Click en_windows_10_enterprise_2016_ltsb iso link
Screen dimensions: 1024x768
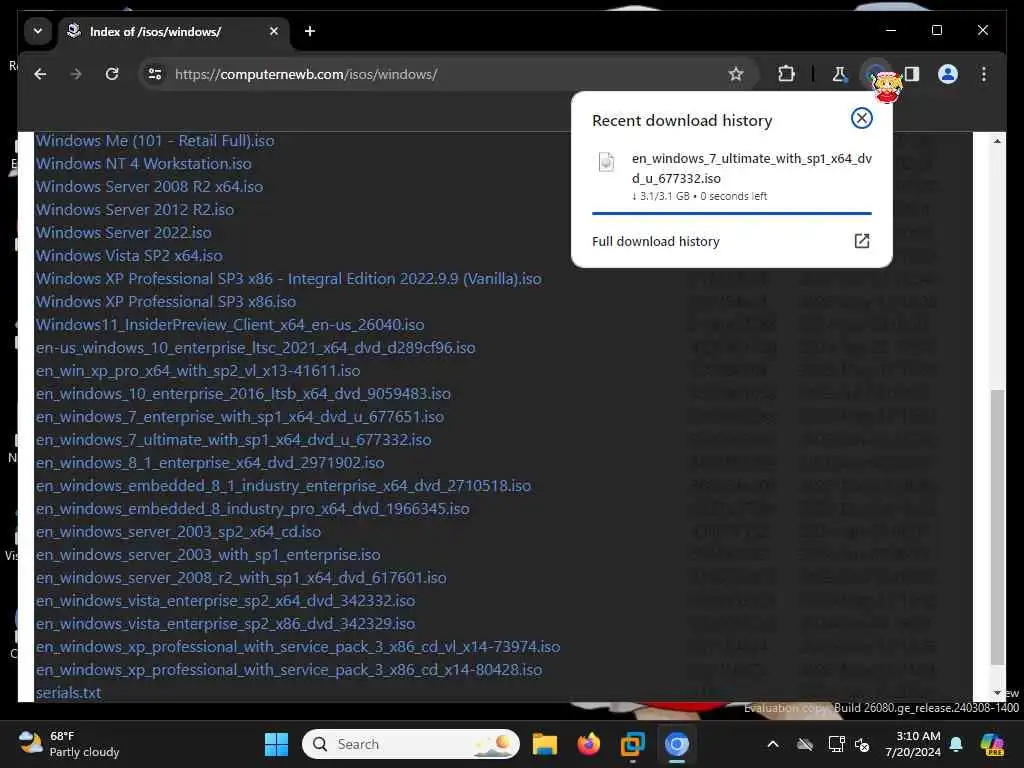coord(244,394)
